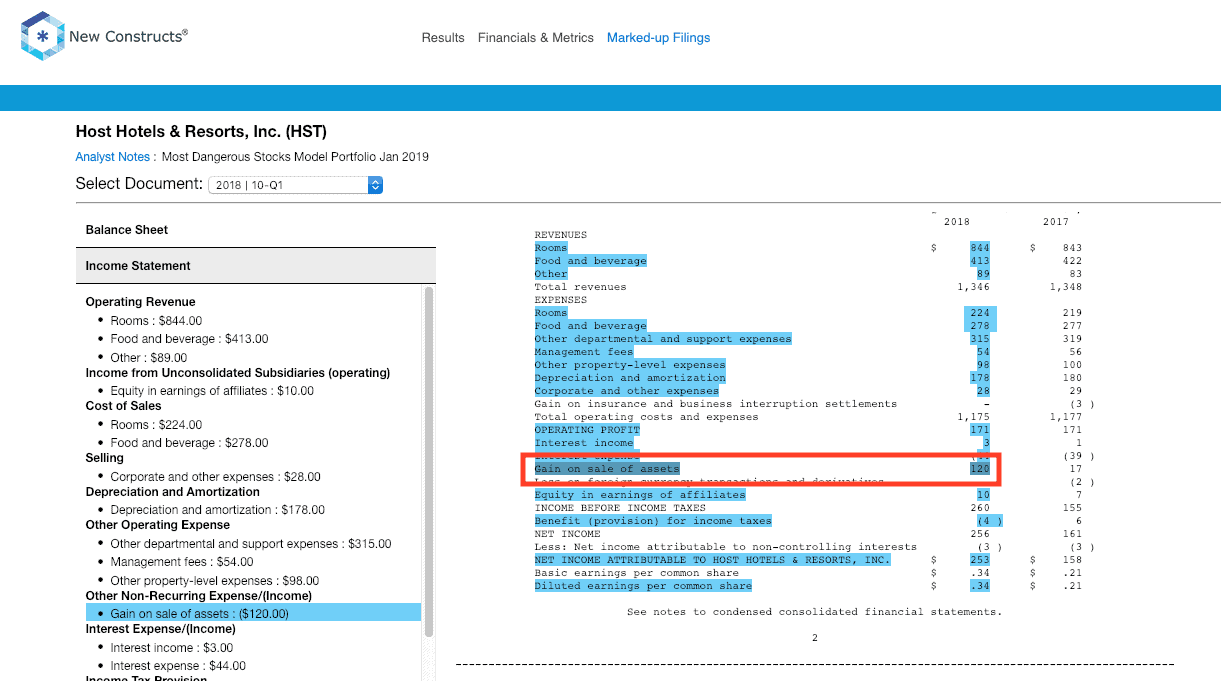
Task: Collapse the Income Statement section
Action: pos(256,266)
